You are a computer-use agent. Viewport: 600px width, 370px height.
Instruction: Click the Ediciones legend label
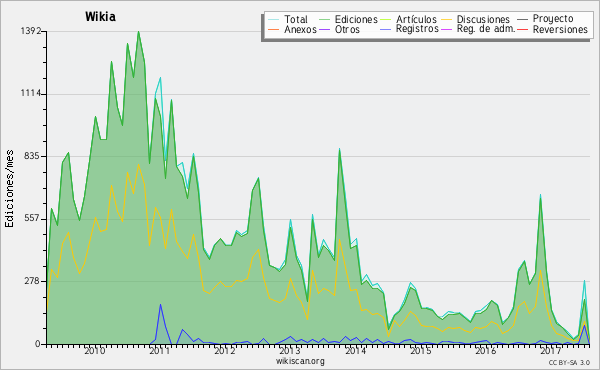pyautogui.click(x=356, y=19)
